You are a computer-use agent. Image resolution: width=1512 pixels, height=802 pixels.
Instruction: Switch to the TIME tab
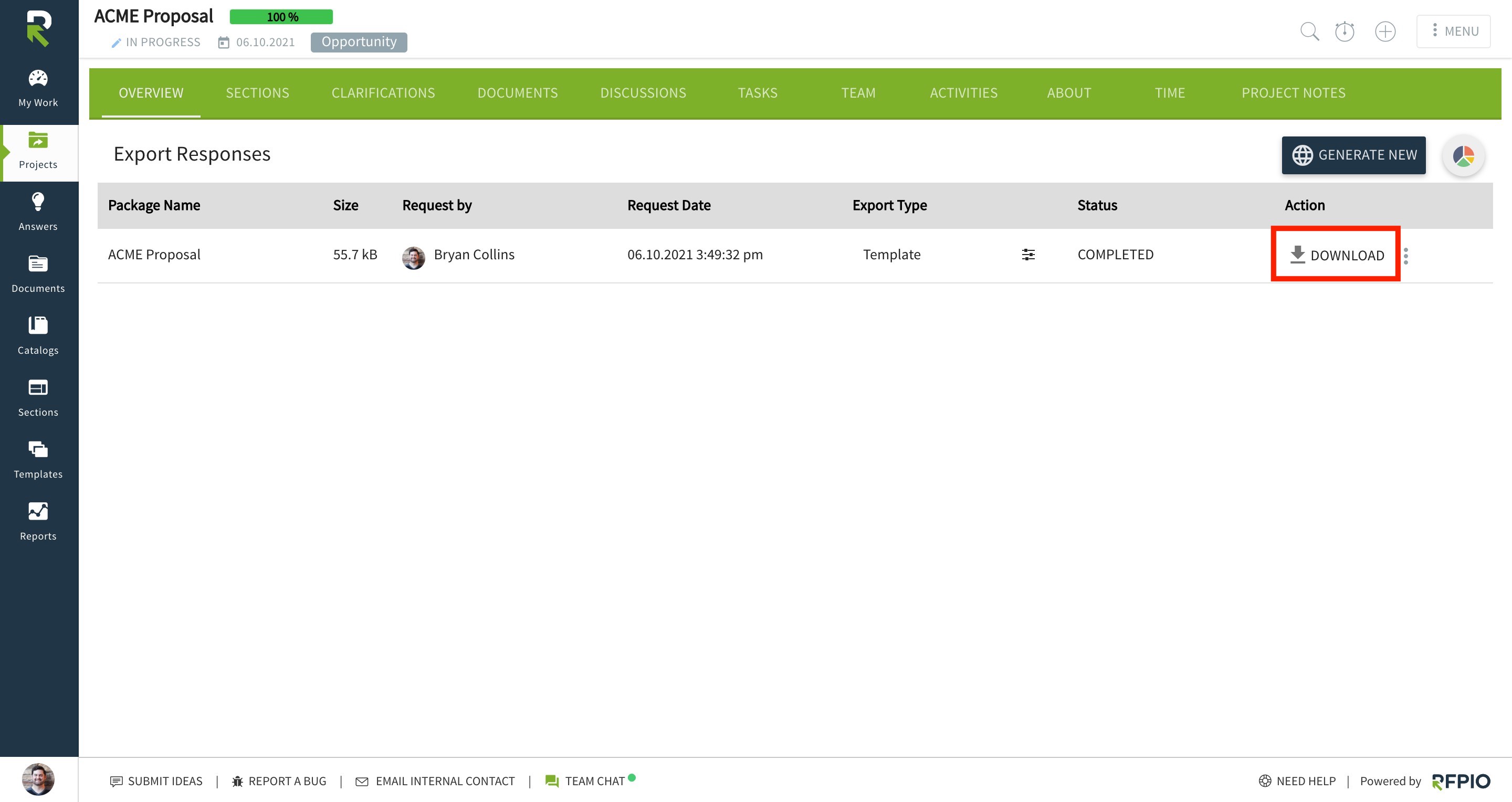pos(1169,93)
